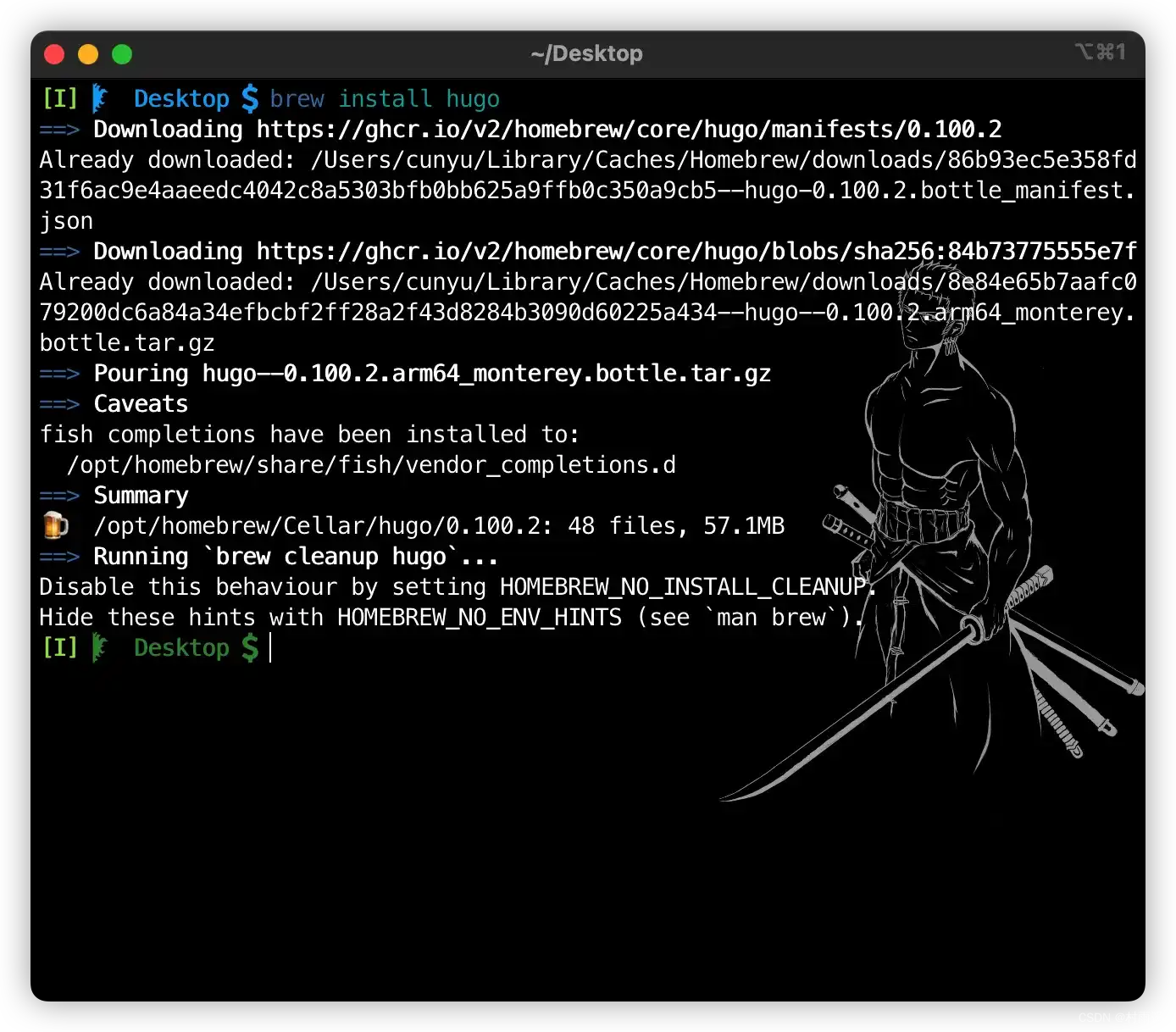Click the Cellar/hugo/0.100.2 path text
This screenshot has width=1176, height=1032.
(x=322, y=526)
